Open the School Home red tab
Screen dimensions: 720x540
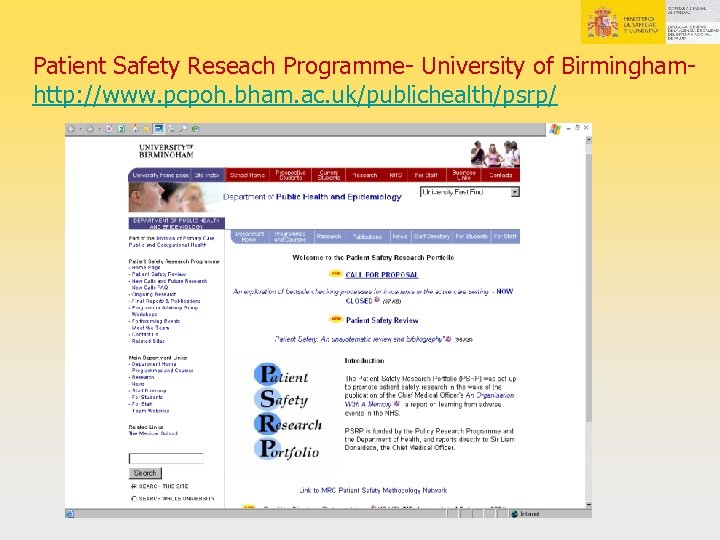[248, 175]
